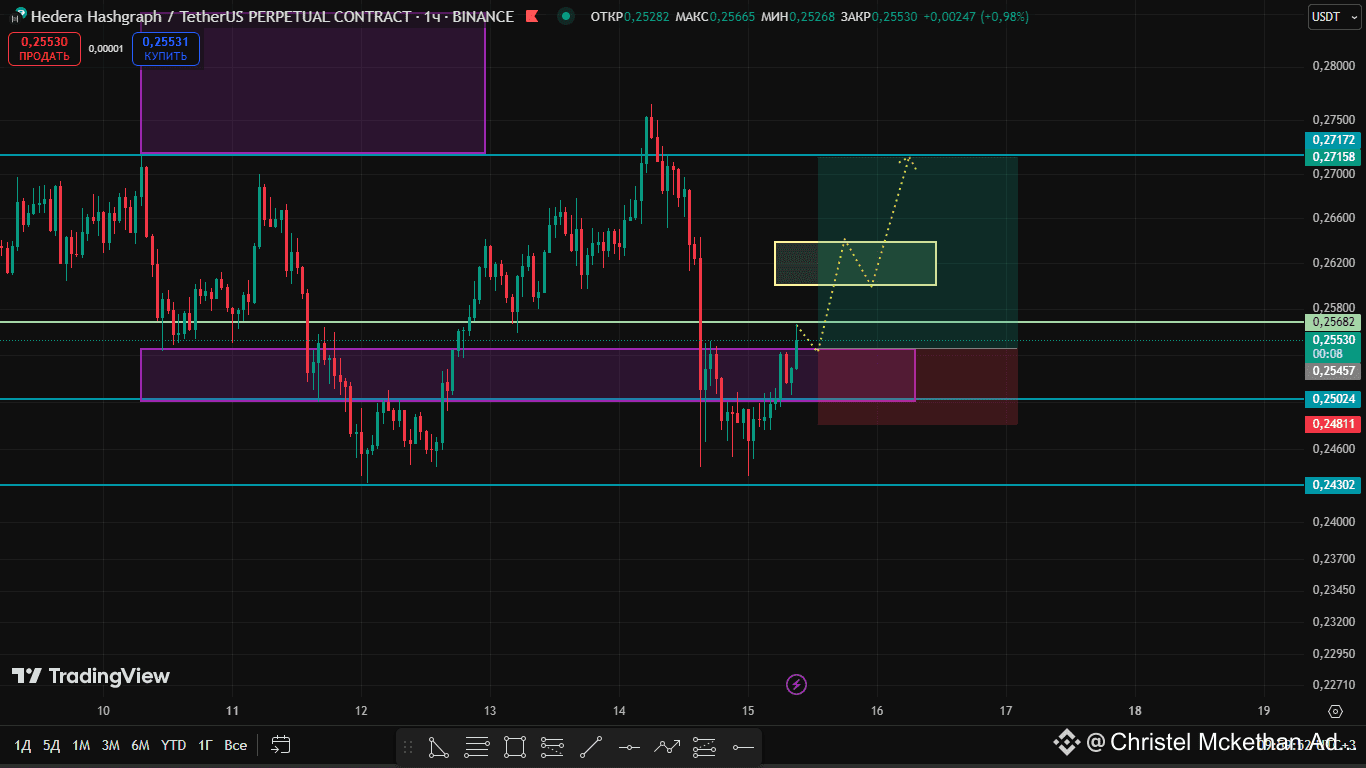1366x768 pixels.
Task: Select the path arrow drawing tool
Action: coord(667,746)
